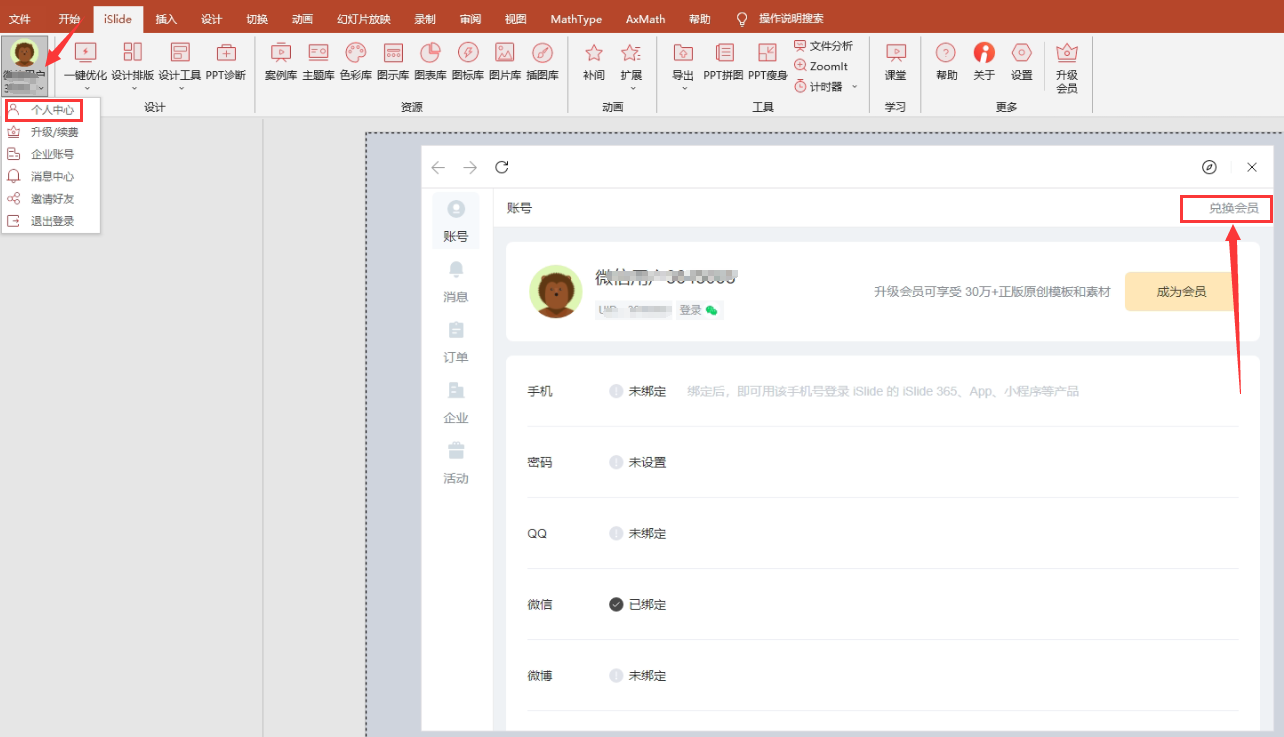Open the 图表库 chart library
The image size is (1284, 737).
coord(430,61)
